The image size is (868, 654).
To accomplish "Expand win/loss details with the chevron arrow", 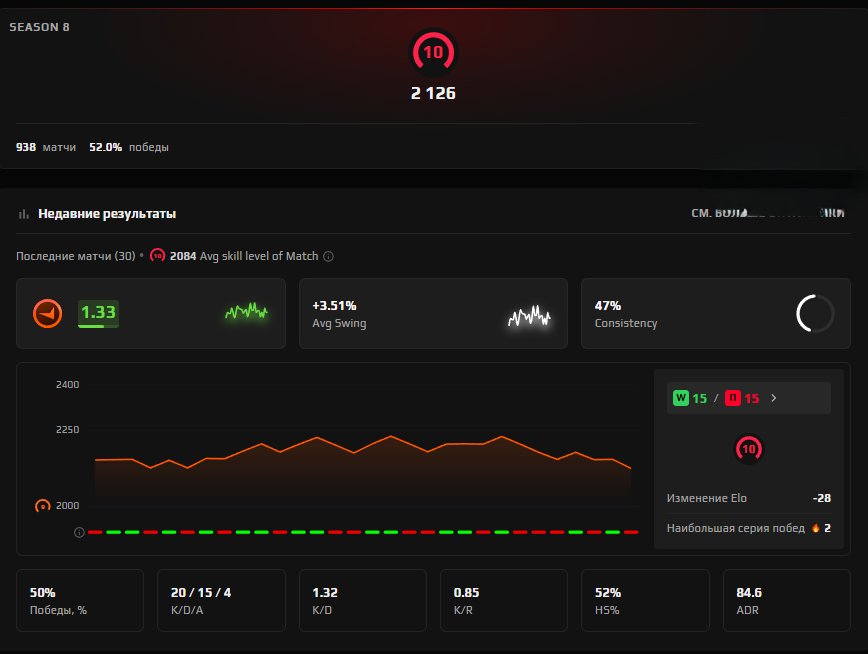I will point(774,398).
